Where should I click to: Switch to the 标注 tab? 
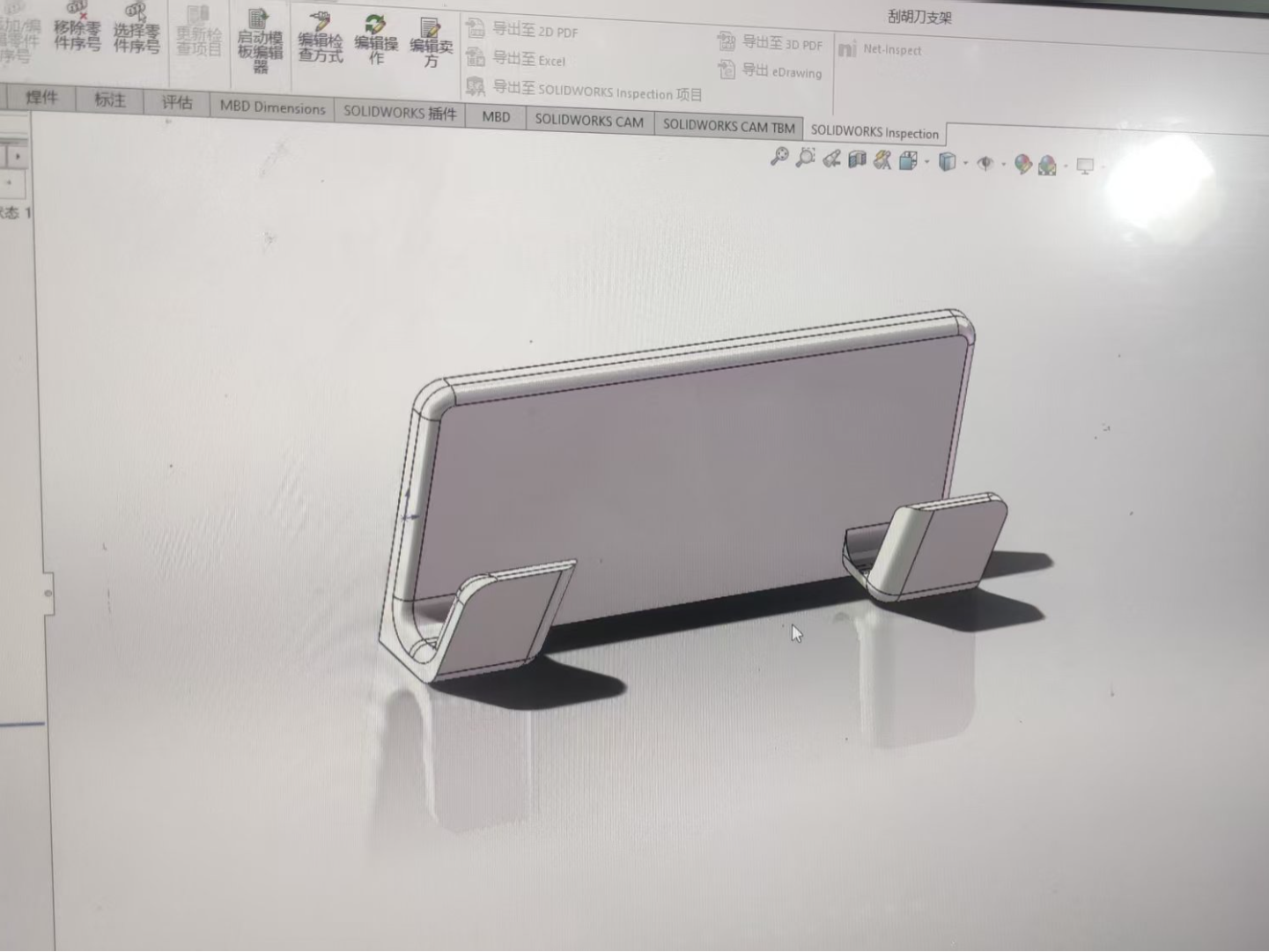click(x=109, y=100)
